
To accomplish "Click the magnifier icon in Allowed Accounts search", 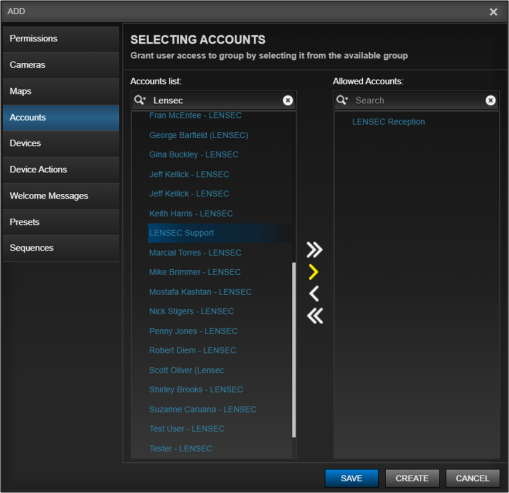I will pos(342,100).
